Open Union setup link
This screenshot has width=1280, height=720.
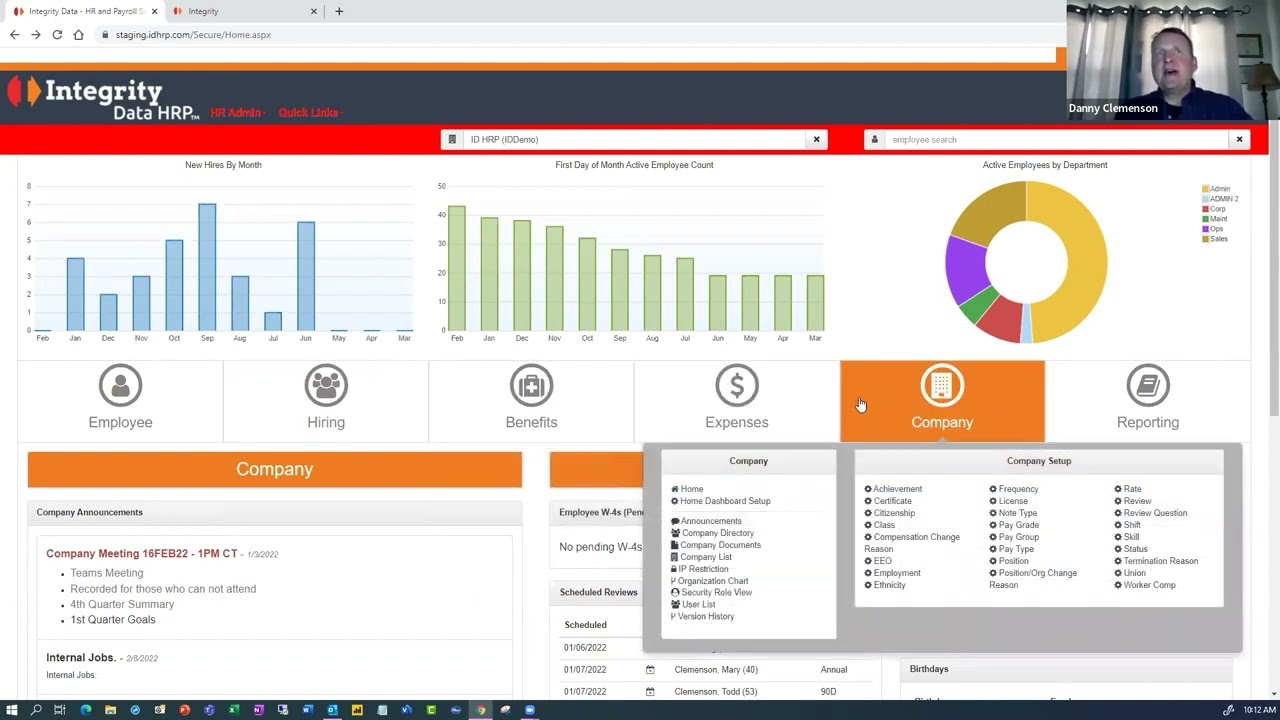1130,573
